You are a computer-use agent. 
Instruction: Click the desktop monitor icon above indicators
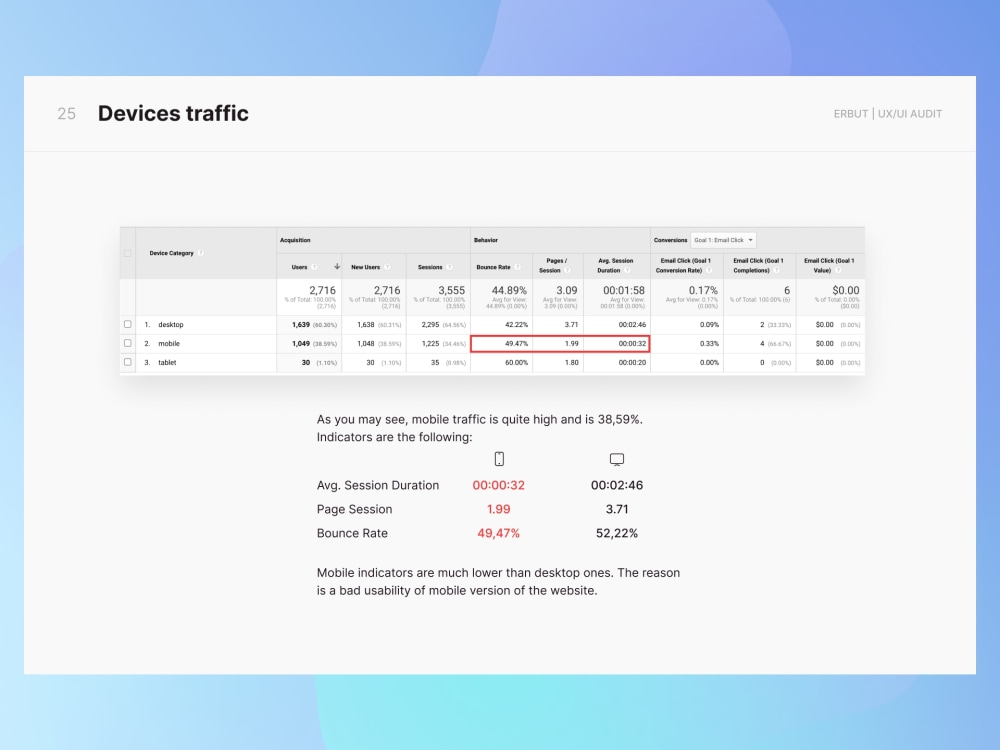617,459
